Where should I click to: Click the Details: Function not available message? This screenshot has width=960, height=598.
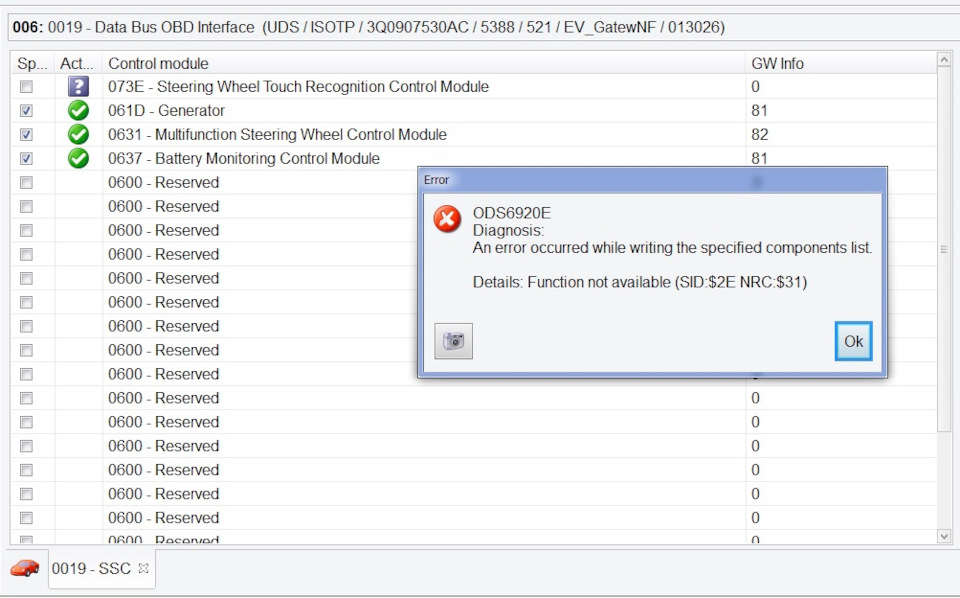640,282
